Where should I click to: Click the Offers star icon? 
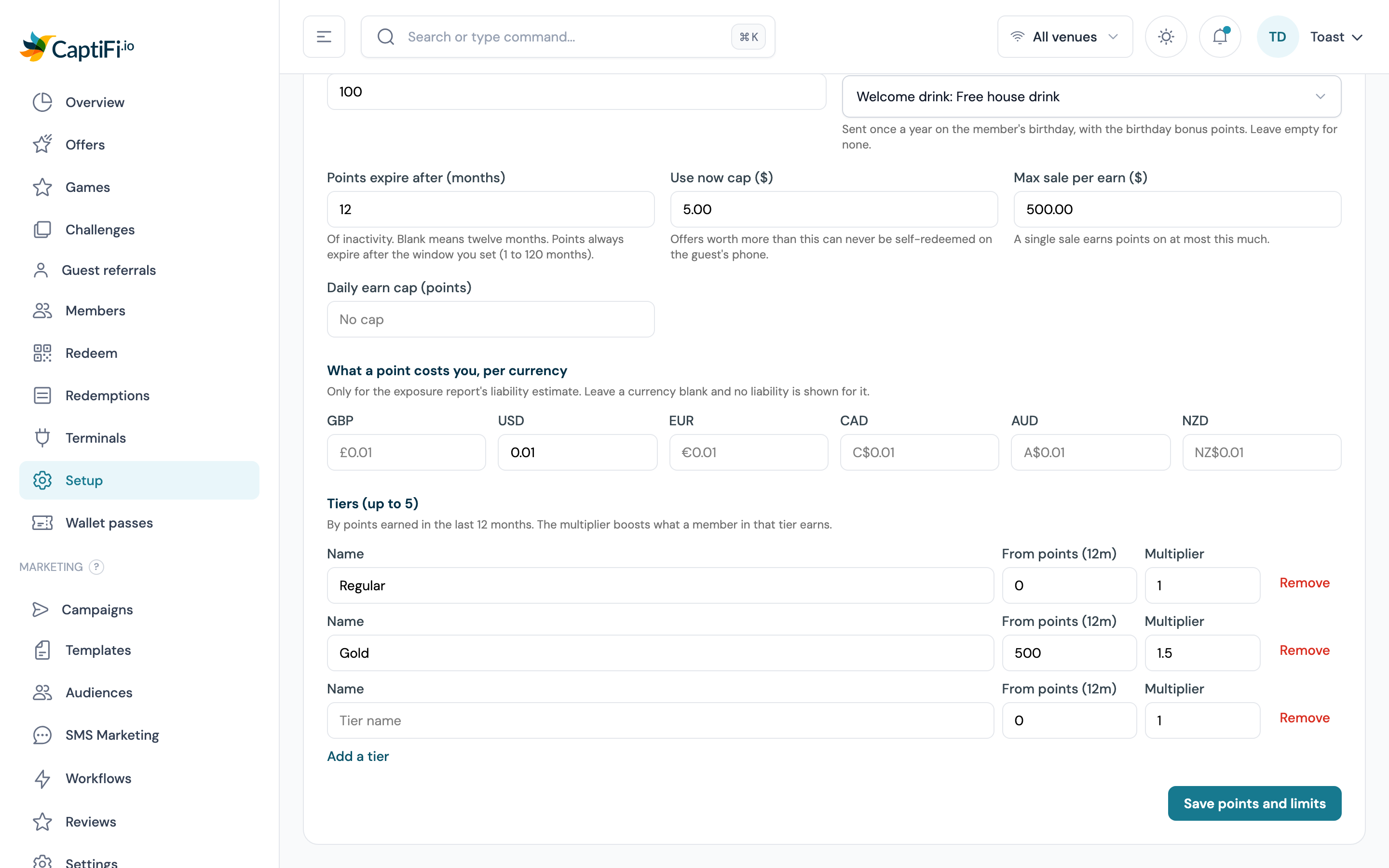pyautogui.click(x=42, y=144)
